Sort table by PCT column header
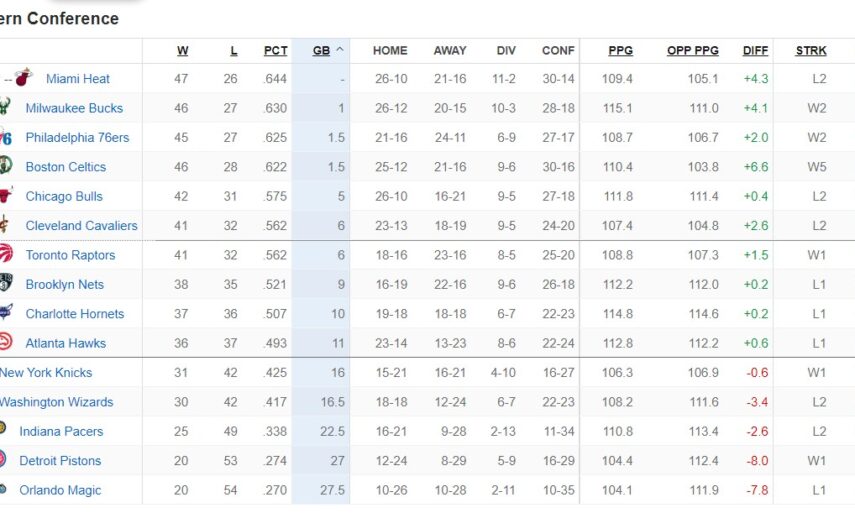Screen dimensions: 855x513 (275, 51)
